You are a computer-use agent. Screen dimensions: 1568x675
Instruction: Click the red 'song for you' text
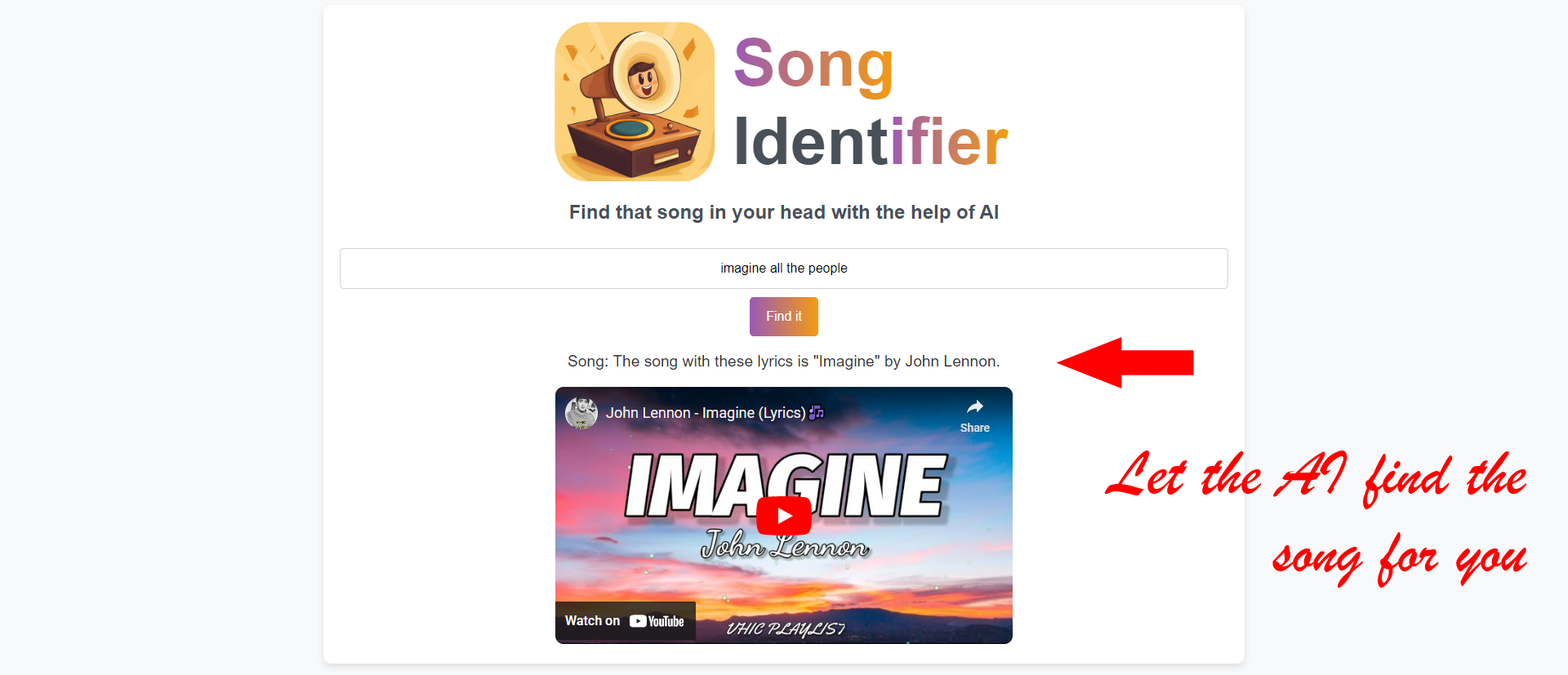pos(1400,559)
